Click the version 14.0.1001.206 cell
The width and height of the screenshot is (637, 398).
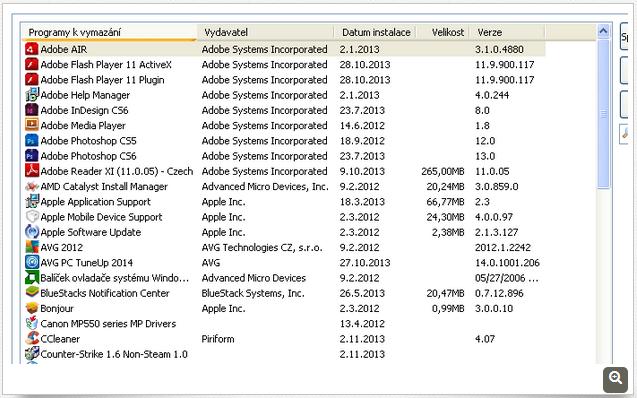pos(507,262)
